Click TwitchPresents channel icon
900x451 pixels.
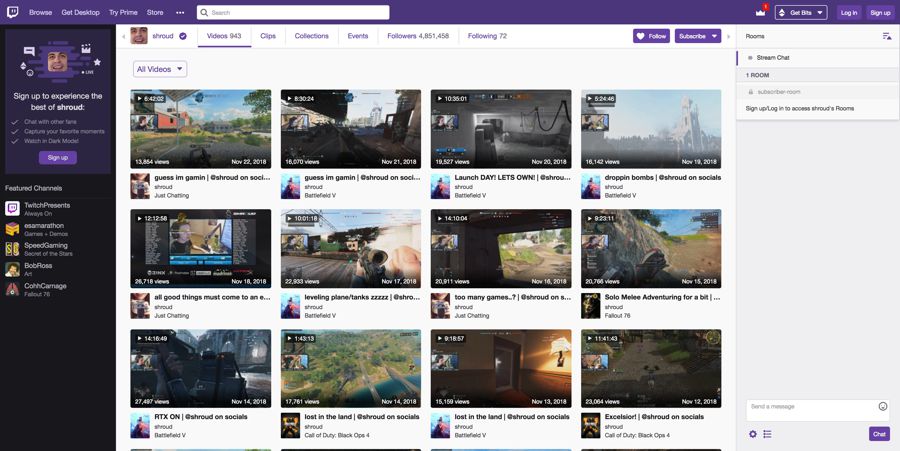click(x=13, y=208)
